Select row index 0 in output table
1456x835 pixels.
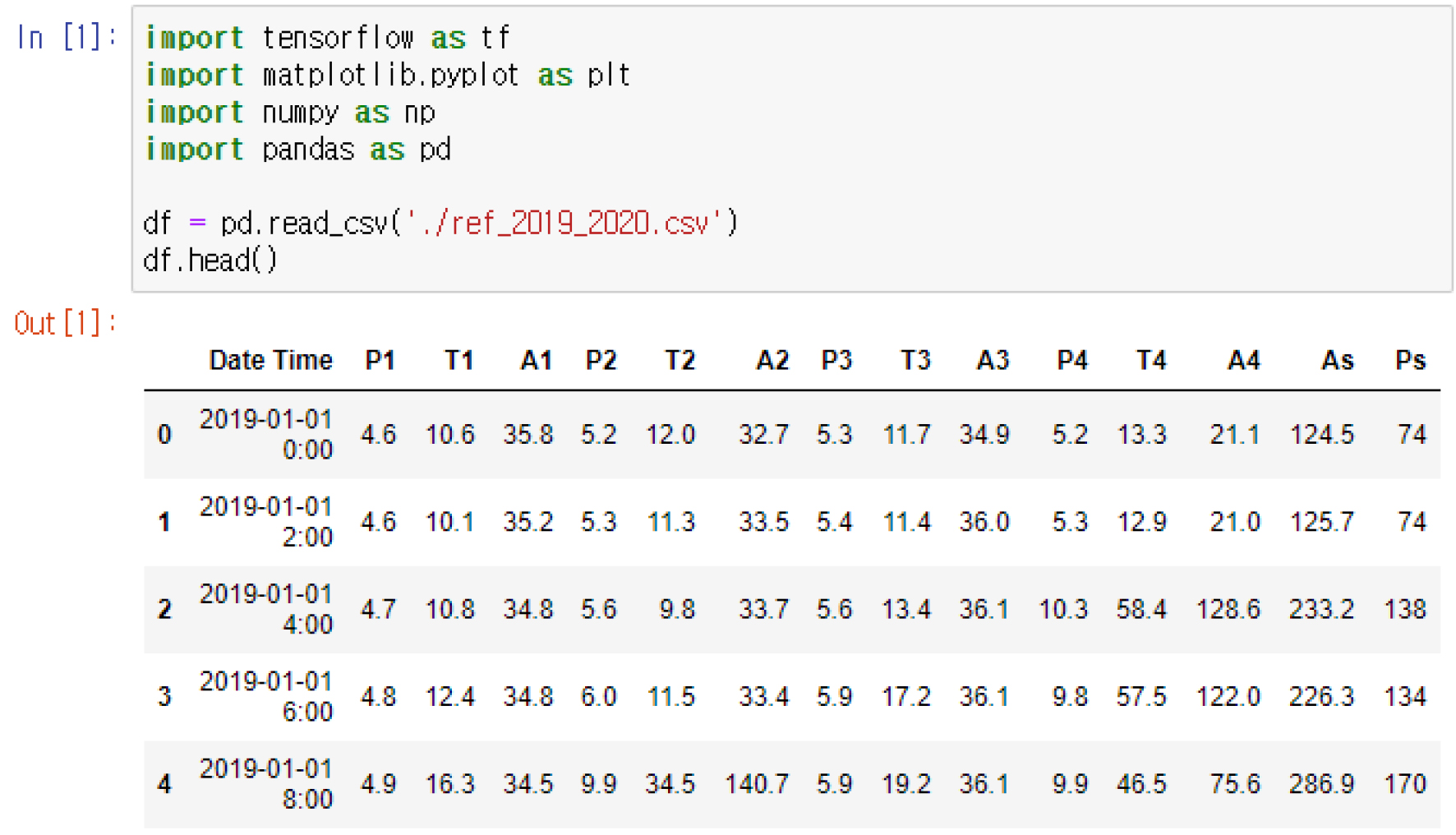[x=164, y=434]
